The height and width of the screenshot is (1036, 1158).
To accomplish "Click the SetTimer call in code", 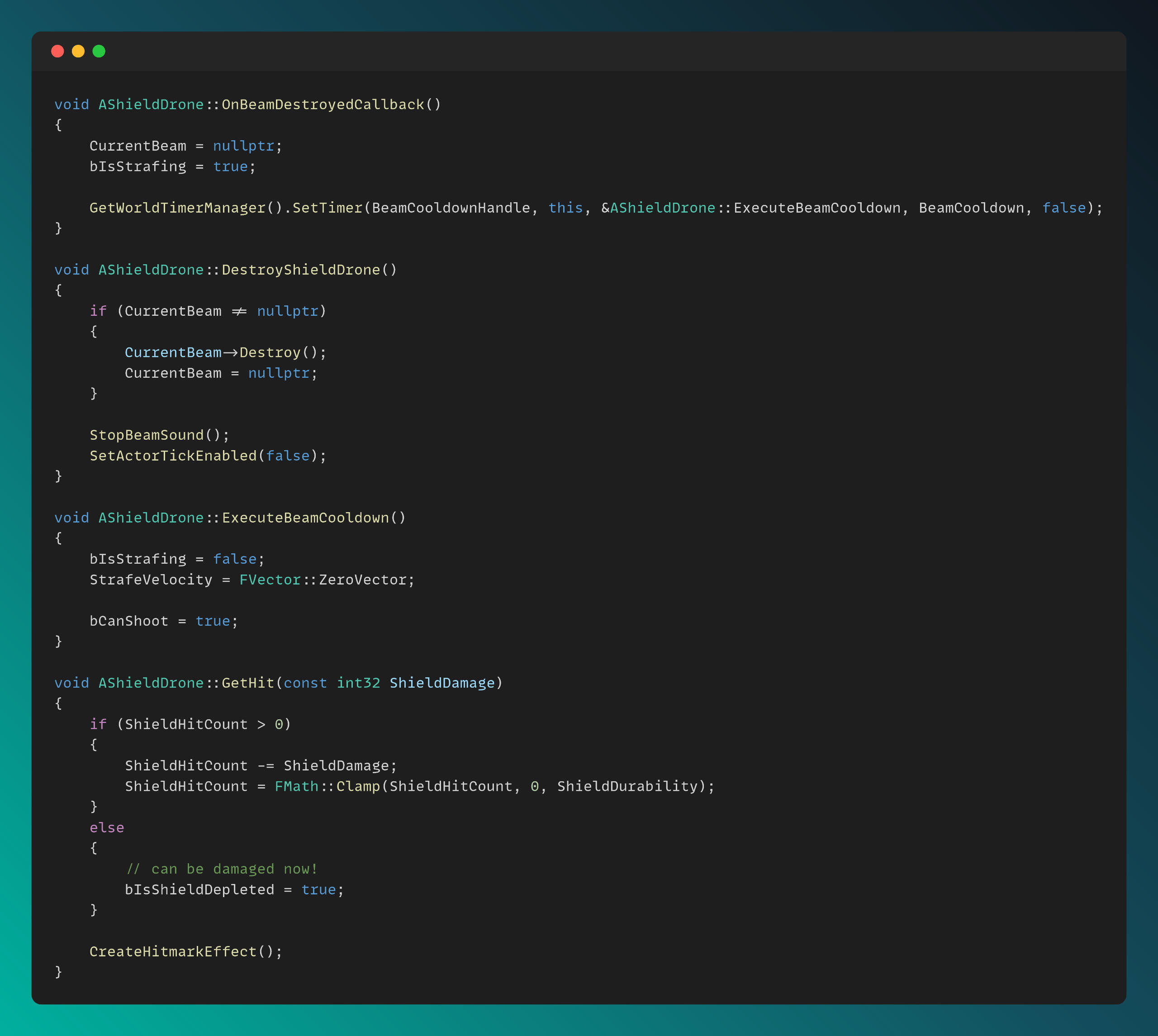I will tap(327, 209).
